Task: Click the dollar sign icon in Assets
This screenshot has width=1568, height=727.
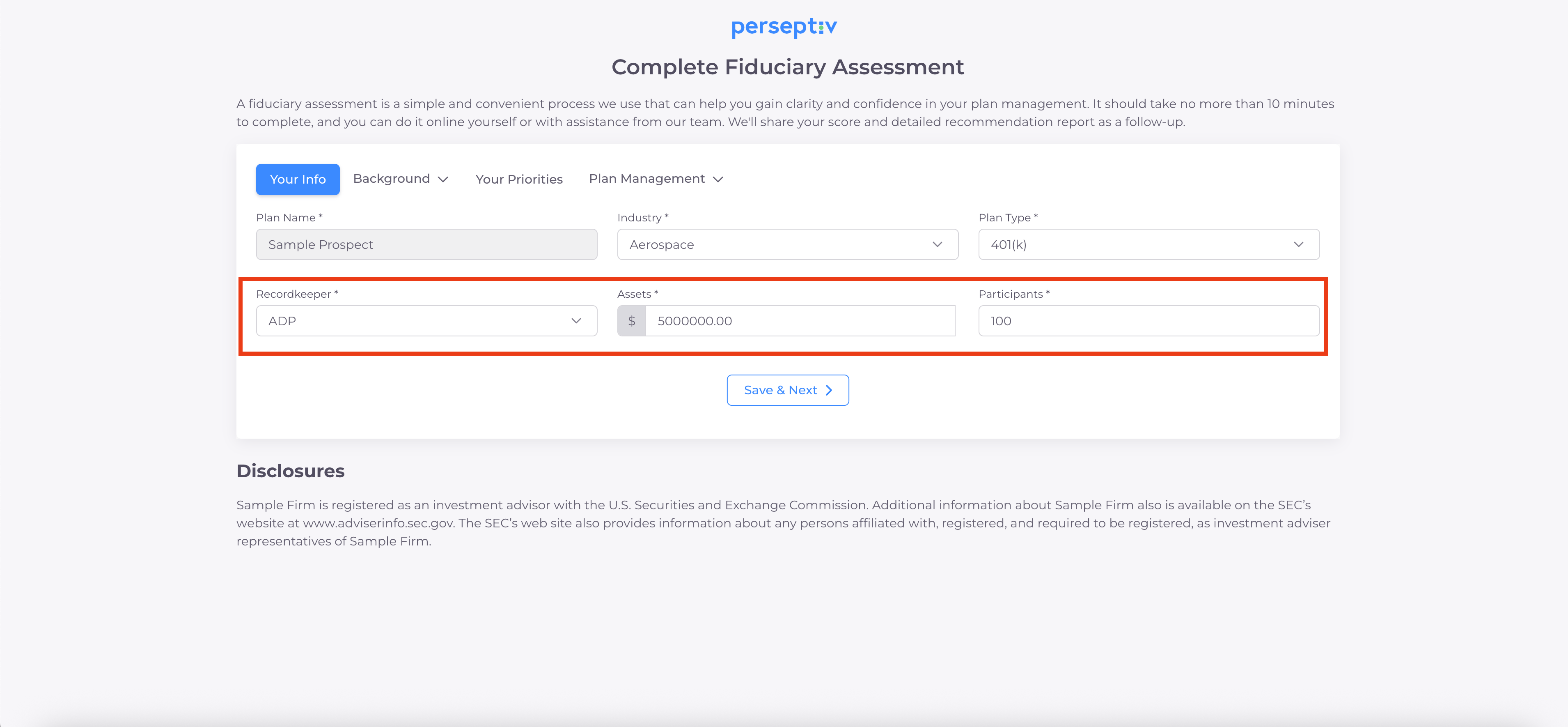Action: pos(631,321)
